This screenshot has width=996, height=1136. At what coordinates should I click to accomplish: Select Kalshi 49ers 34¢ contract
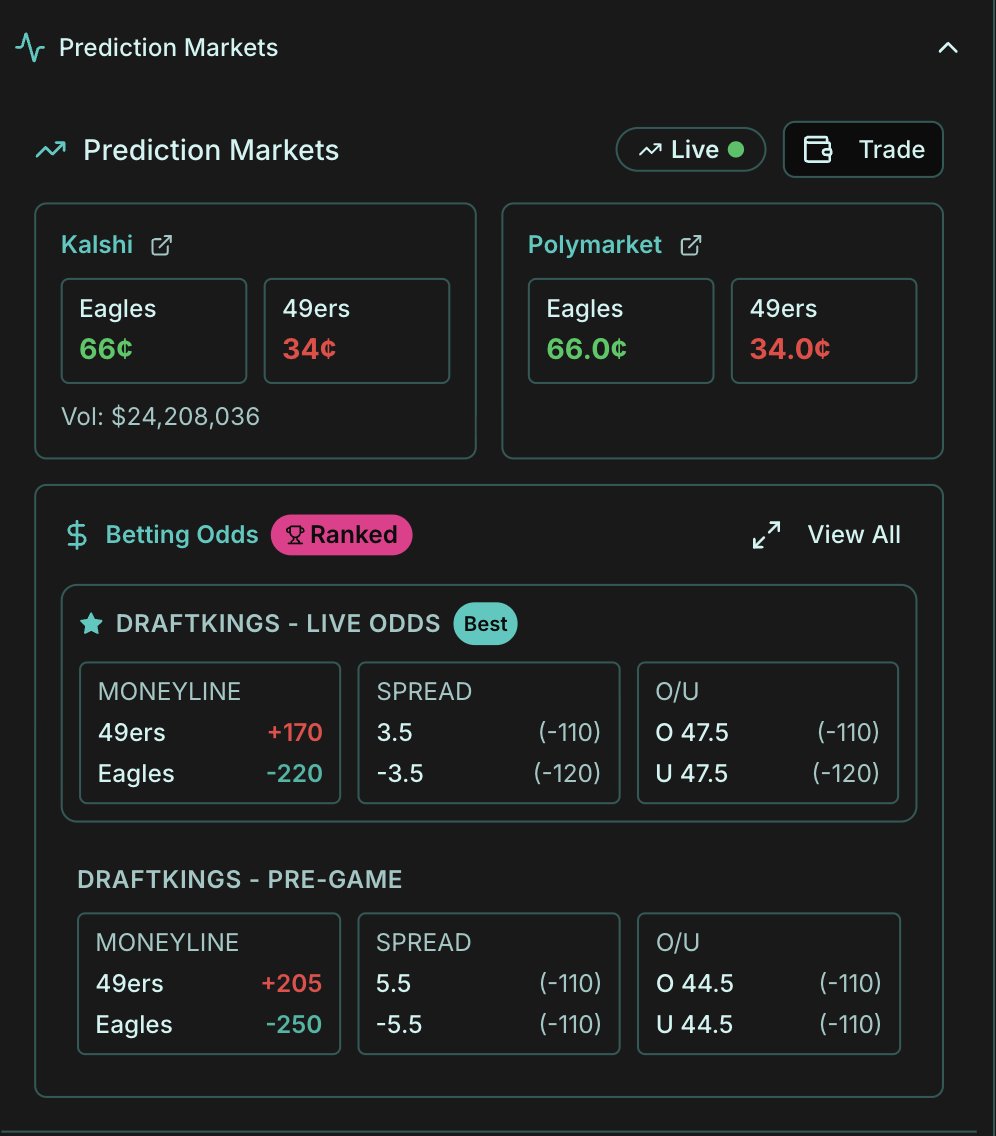(x=356, y=331)
